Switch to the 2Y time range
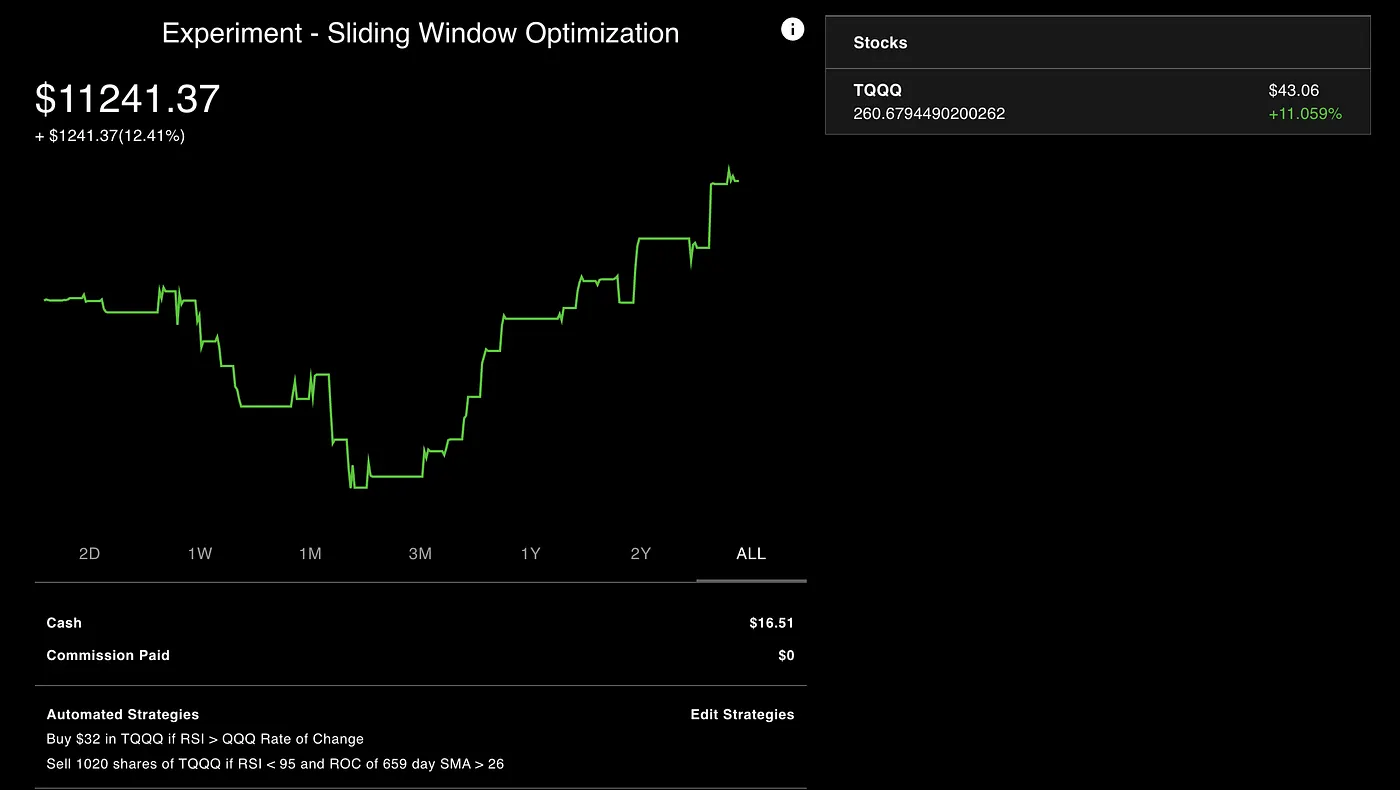The height and width of the screenshot is (790, 1400). click(641, 554)
